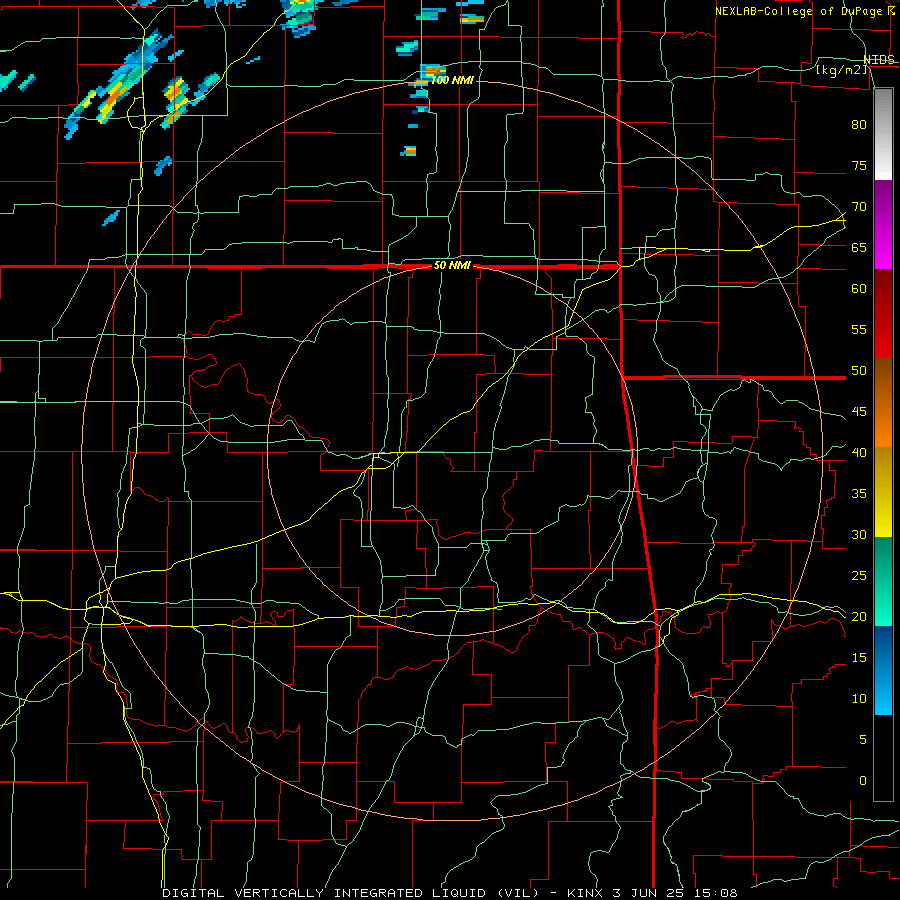This screenshot has height=900, width=900.
Task: Click the white 75-80 segment of color scale
Action: point(883,134)
